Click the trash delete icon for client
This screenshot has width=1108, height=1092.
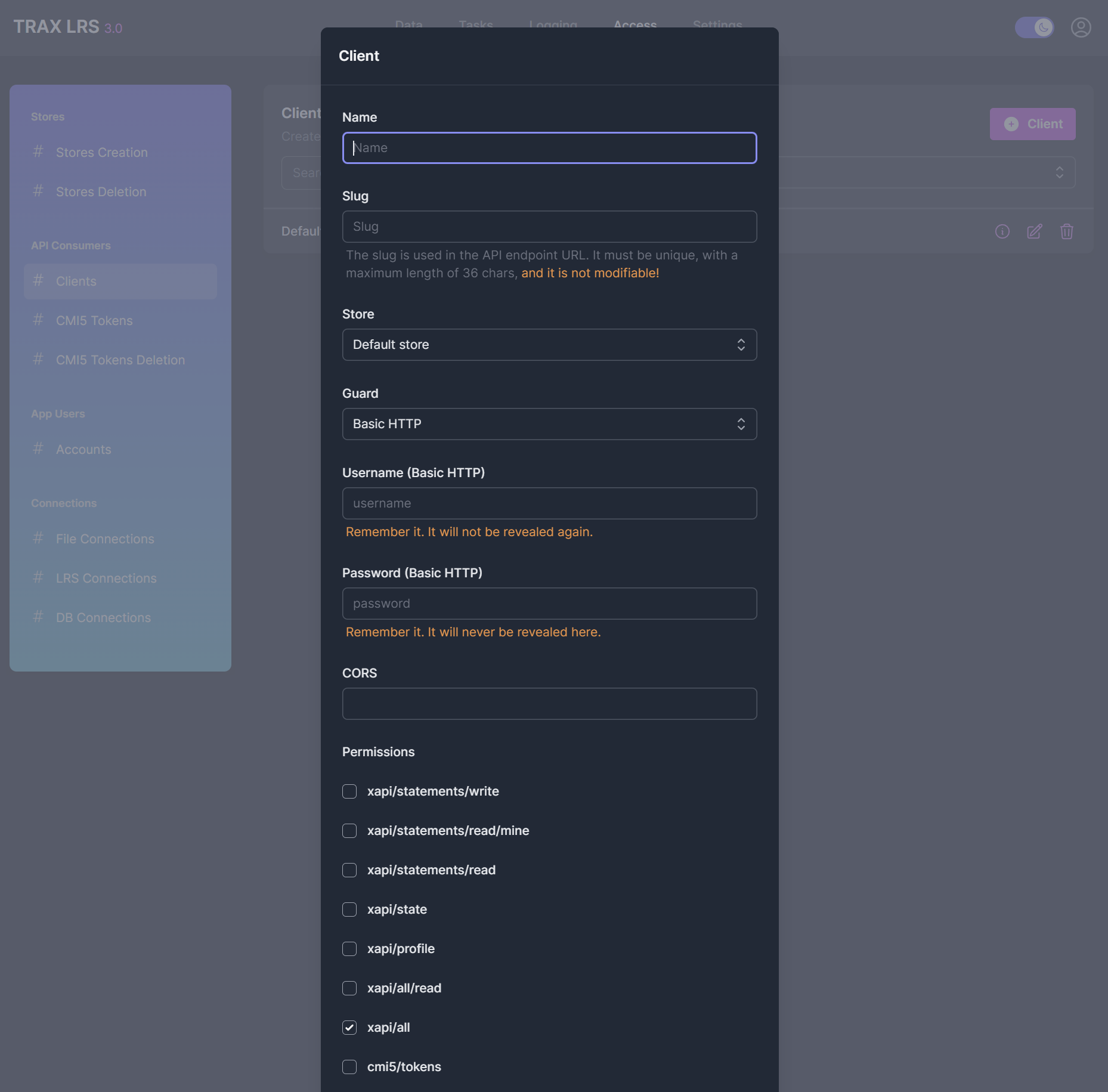(1066, 231)
